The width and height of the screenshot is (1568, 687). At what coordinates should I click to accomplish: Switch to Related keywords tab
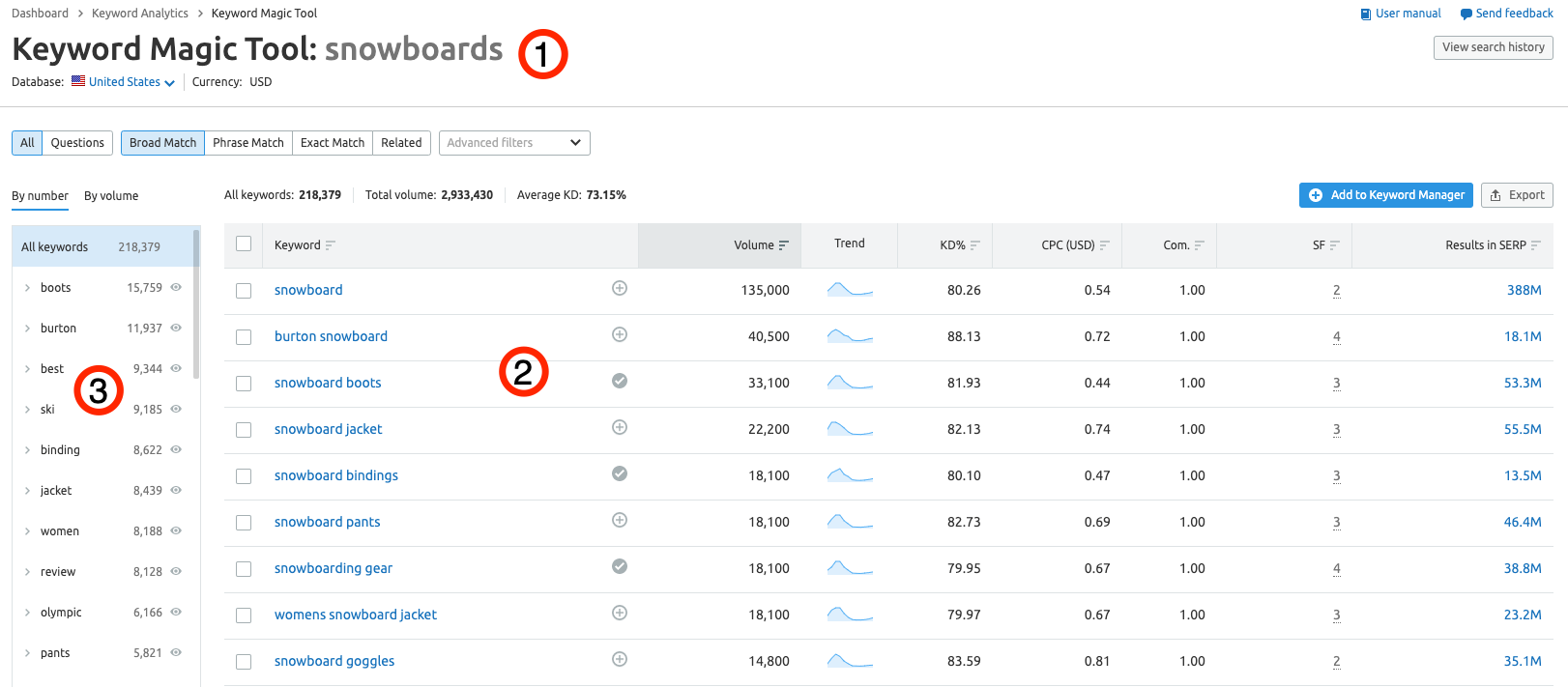pos(401,143)
